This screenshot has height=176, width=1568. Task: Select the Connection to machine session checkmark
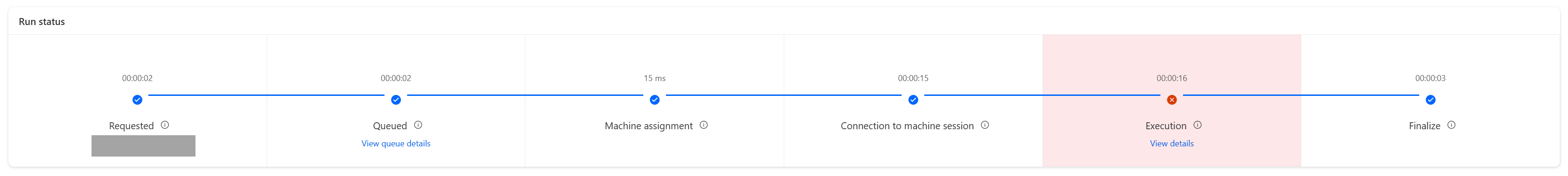pos(913,100)
